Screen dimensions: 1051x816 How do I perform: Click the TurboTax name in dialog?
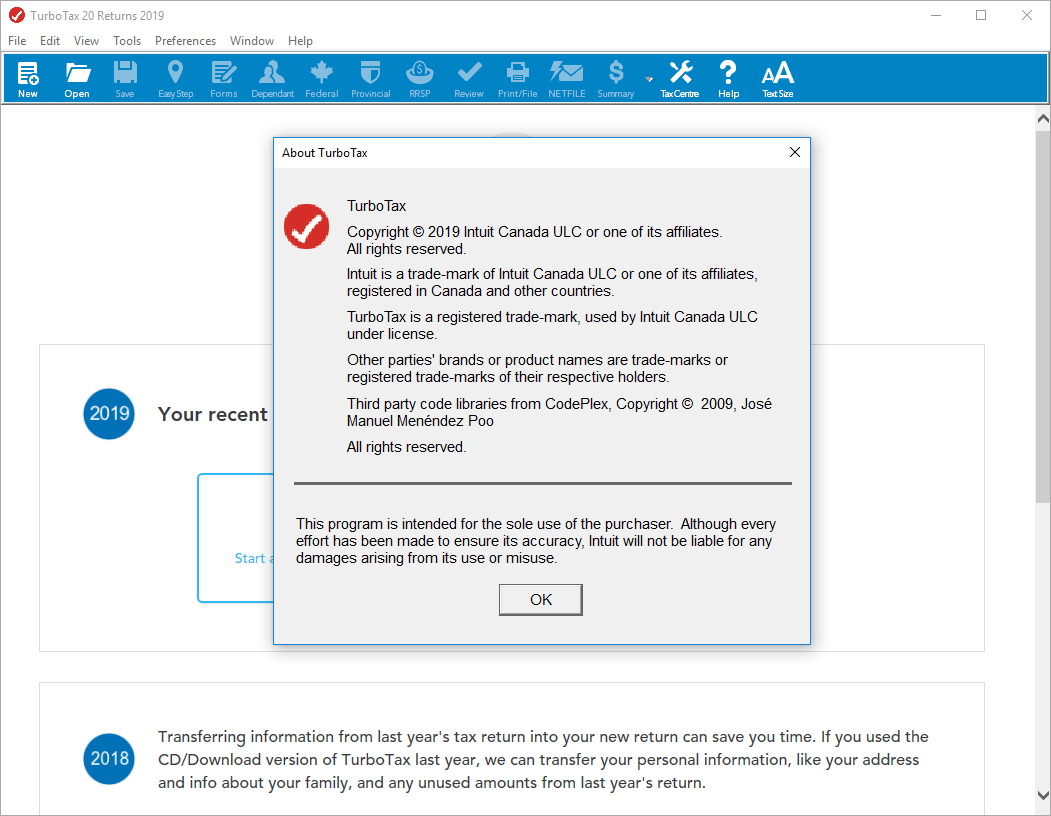[376, 206]
